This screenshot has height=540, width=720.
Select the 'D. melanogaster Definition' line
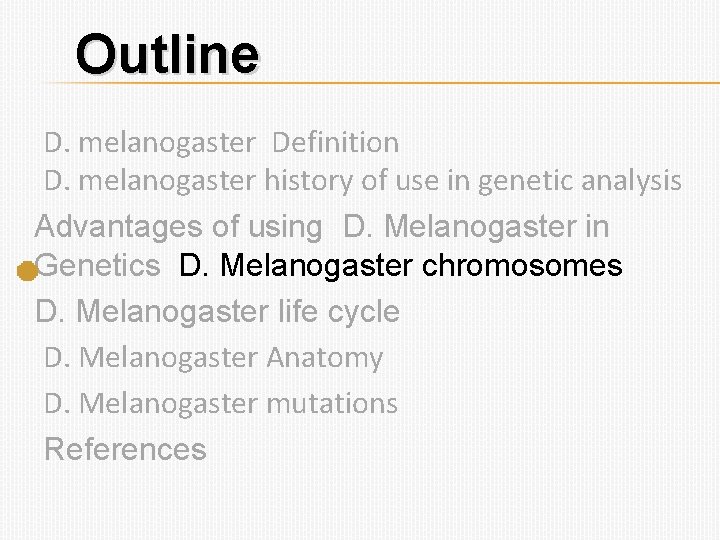221,143
